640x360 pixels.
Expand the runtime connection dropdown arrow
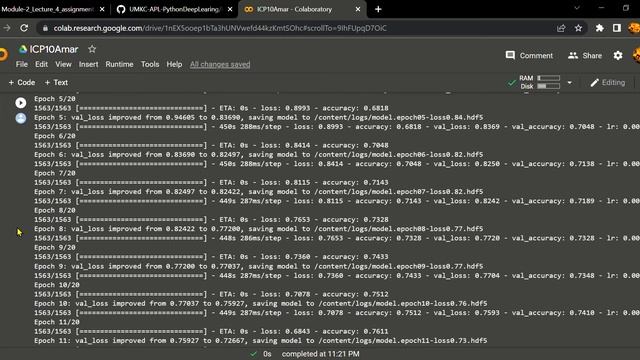[x=569, y=82]
